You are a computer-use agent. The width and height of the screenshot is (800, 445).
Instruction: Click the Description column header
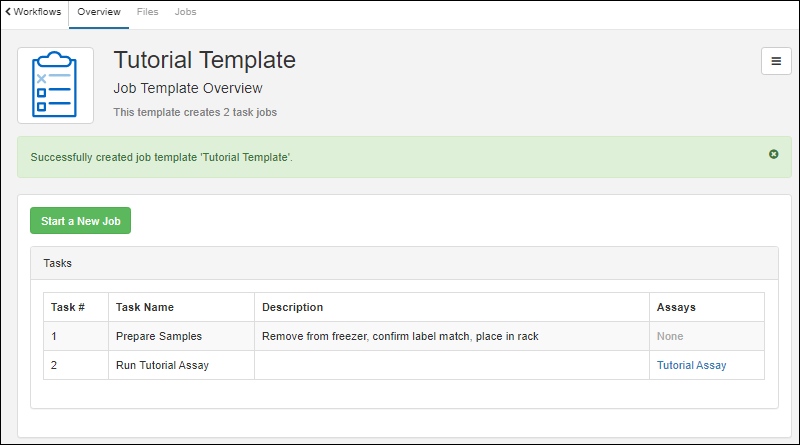pyautogui.click(x=292, y=307)
